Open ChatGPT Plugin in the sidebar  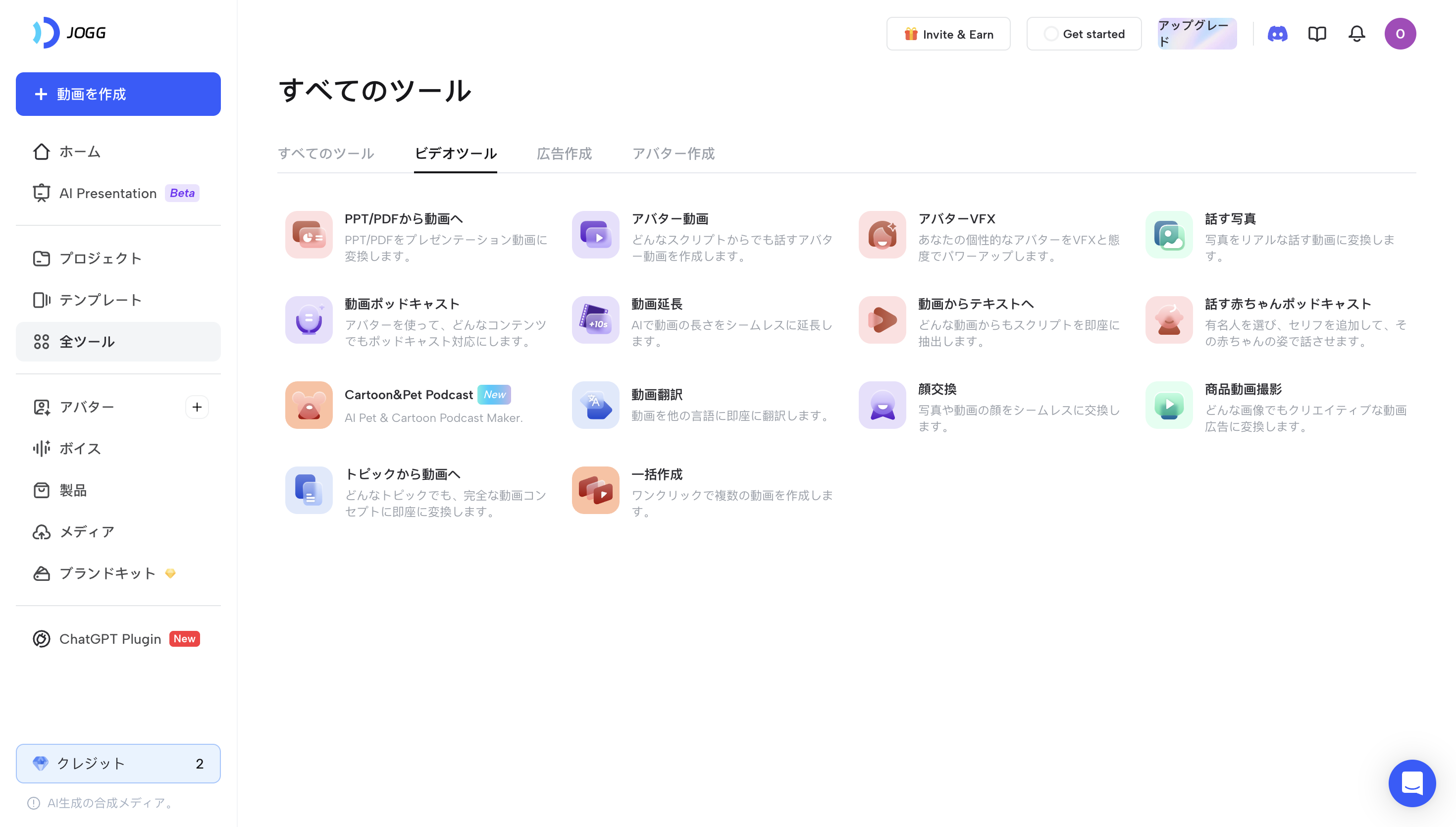click(118, 639)
